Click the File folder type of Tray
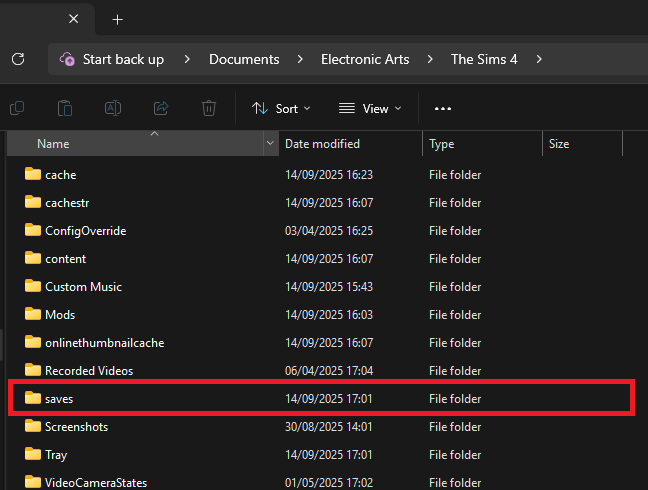The height and width of the screenshot is (490, 648). (x=455, y=455)
